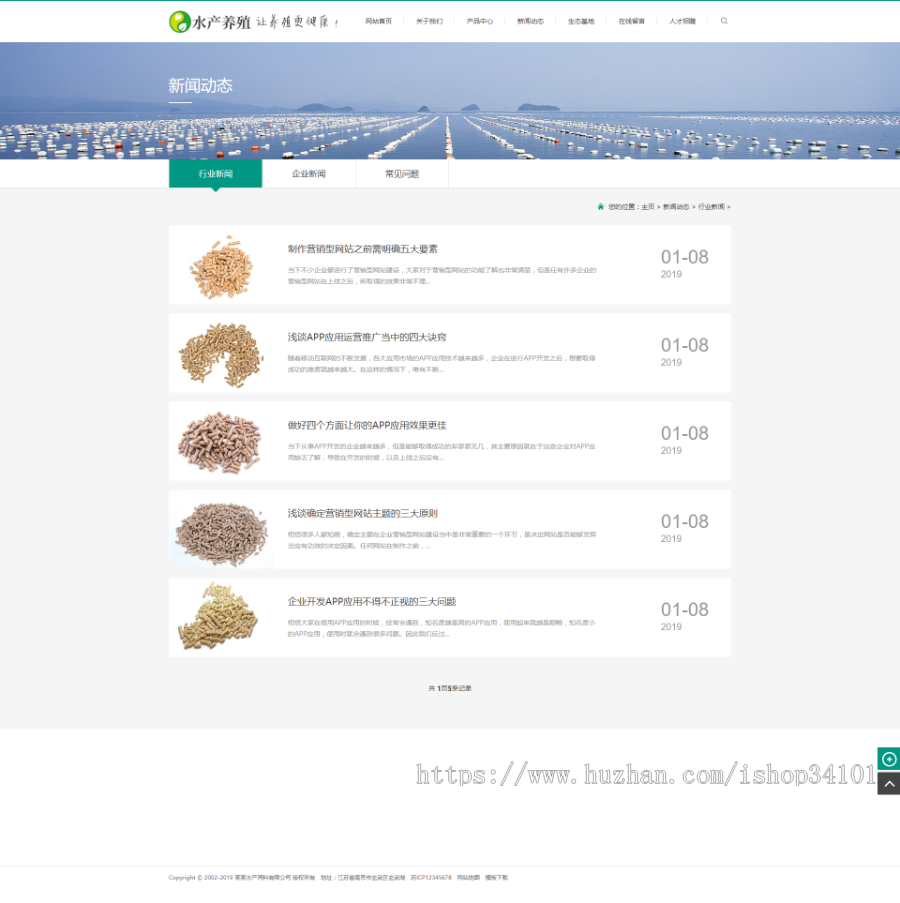Open article 企业开发APP应用不得不正视的三大问题

371,602
